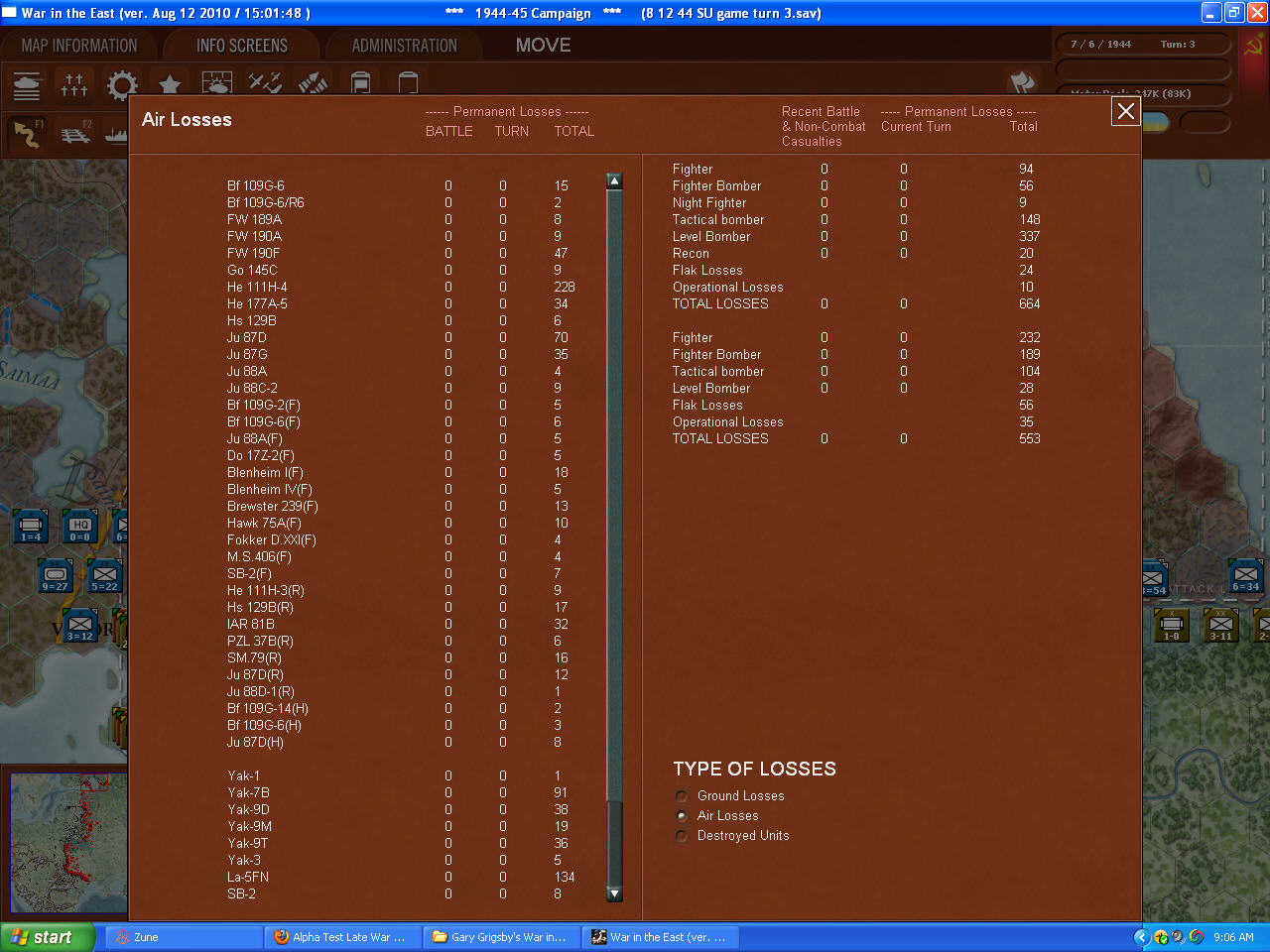Image resolution: width=1270 pixels, height=952 pixels.
Task: Click the Yak-7B row label
Action: click(248, 792)
